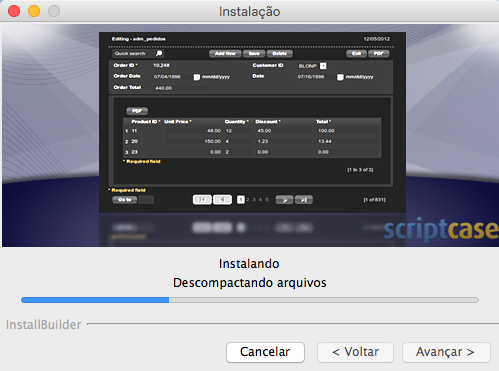
Task: Click the yellow minimize window button
Action: [34, 11]
